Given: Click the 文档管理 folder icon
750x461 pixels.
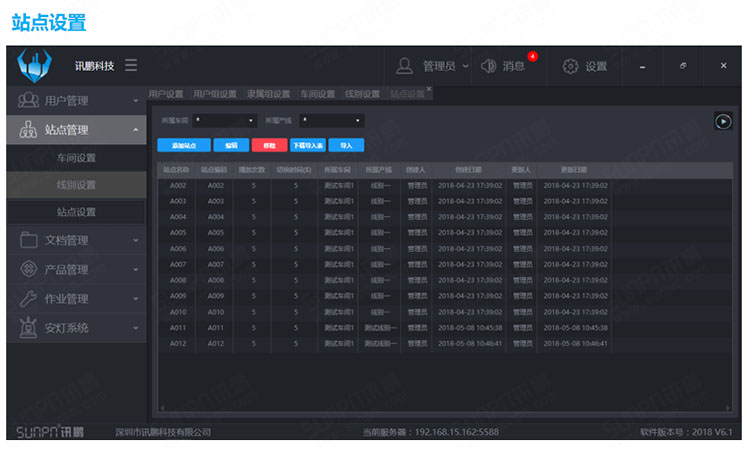Looking at the screenshot, I should pos(28,240).
